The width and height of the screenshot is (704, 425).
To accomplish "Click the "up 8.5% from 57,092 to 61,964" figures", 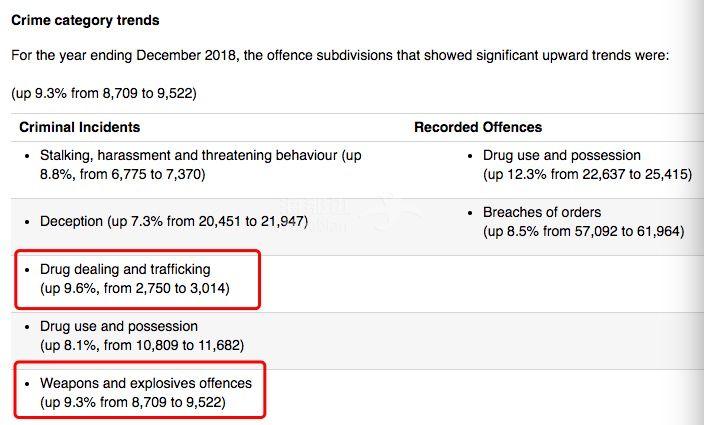I will pyautogui.click(x=583, y=231).
